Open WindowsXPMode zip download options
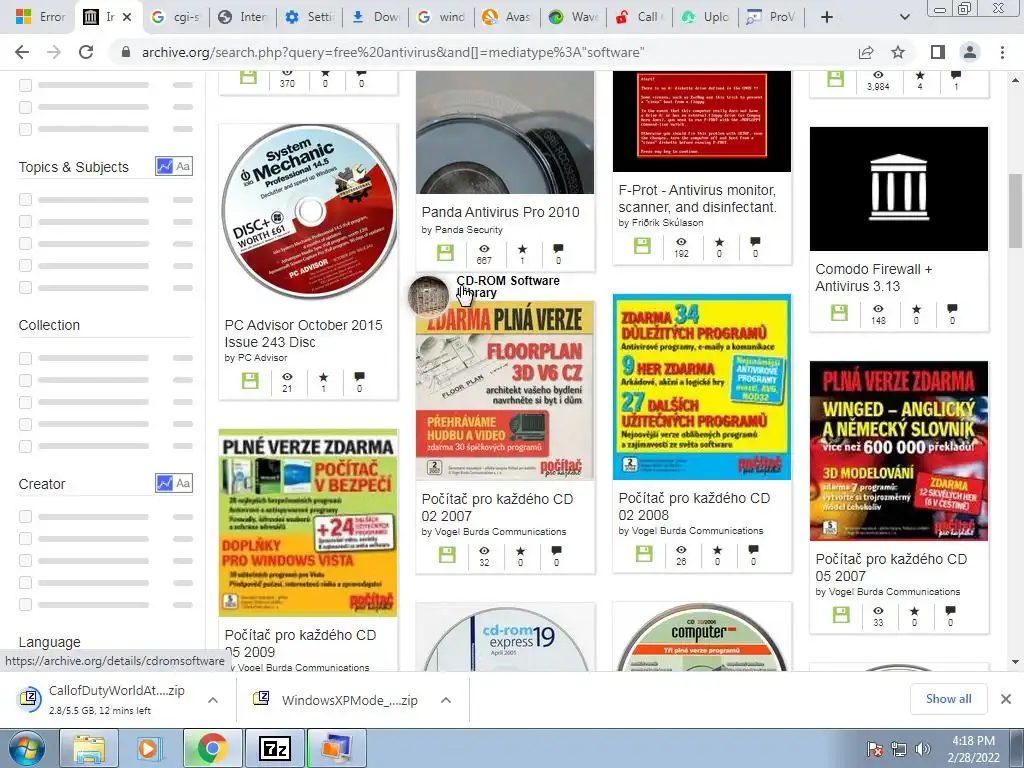The height and width of the screenshot is (768, 1024). (x=446, y=700)
